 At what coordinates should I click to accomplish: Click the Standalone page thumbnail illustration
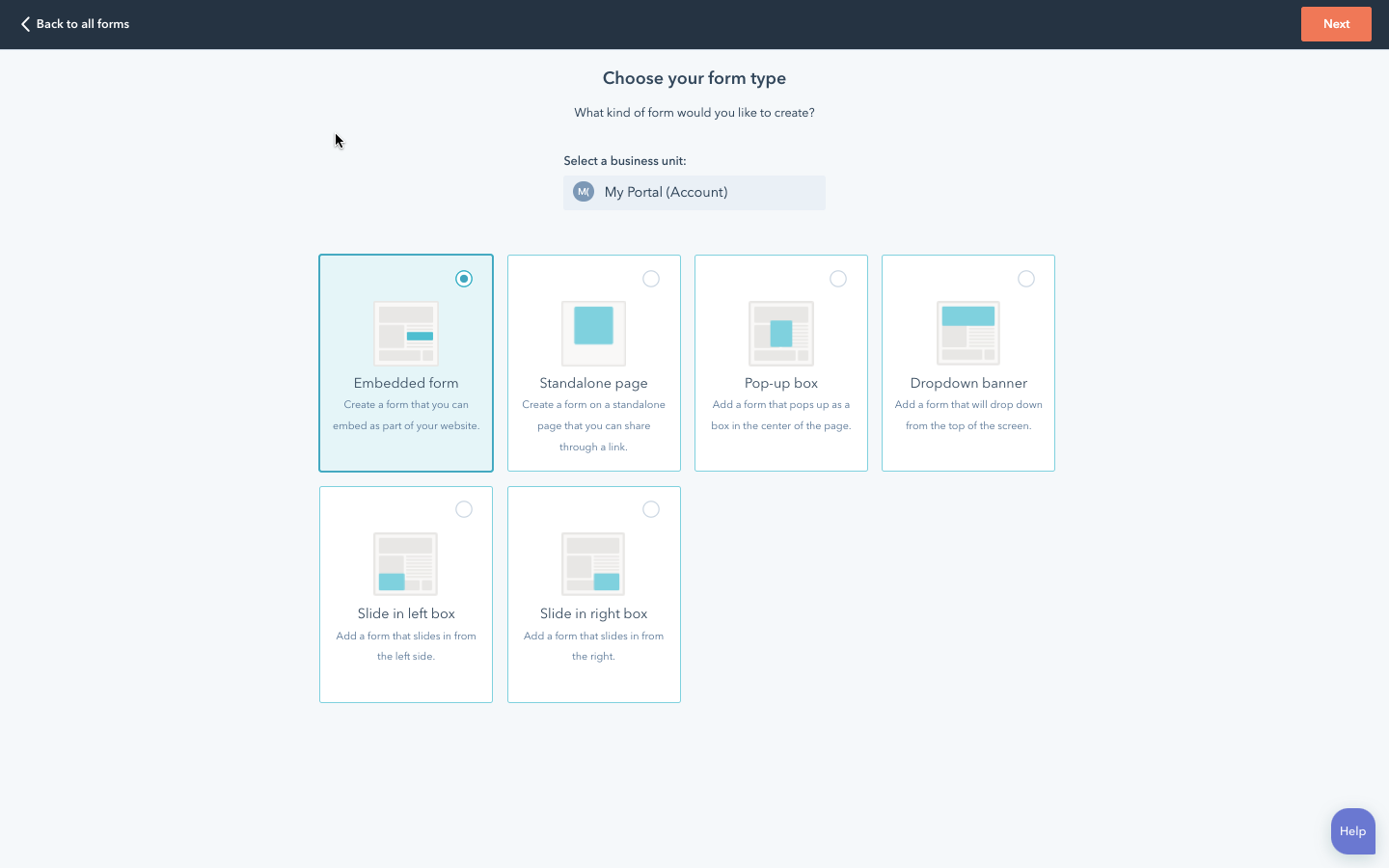click(x=592, y=334)
